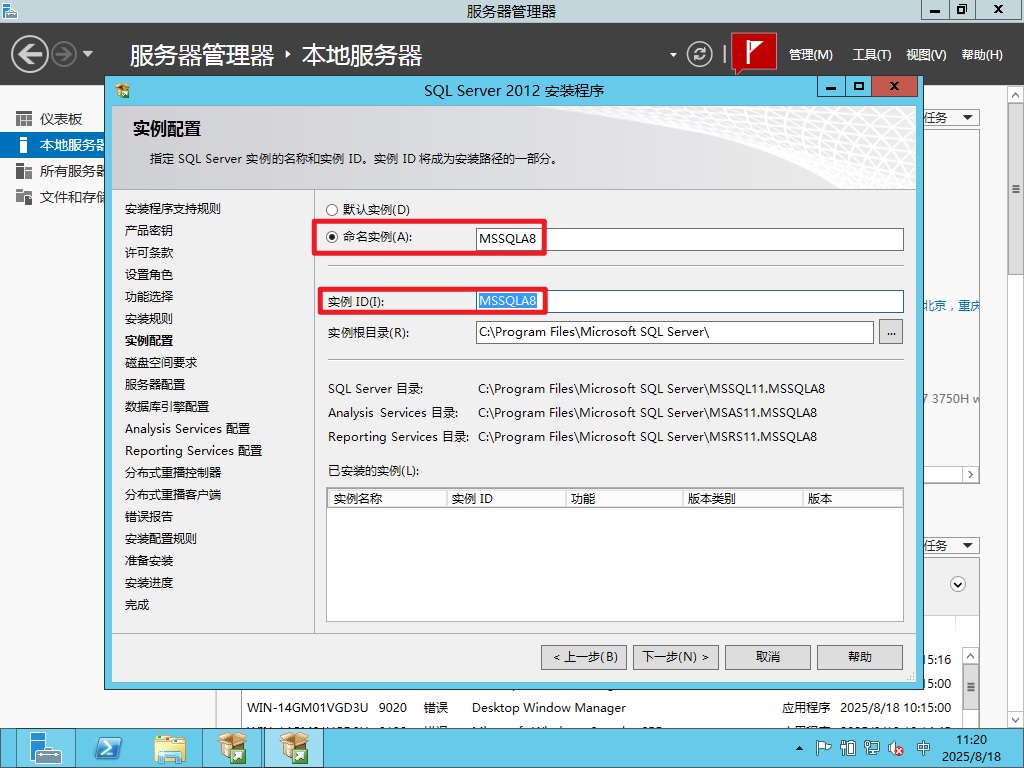
Task: Click the 帮助 button in setup dialog
Action: point(860,657)
